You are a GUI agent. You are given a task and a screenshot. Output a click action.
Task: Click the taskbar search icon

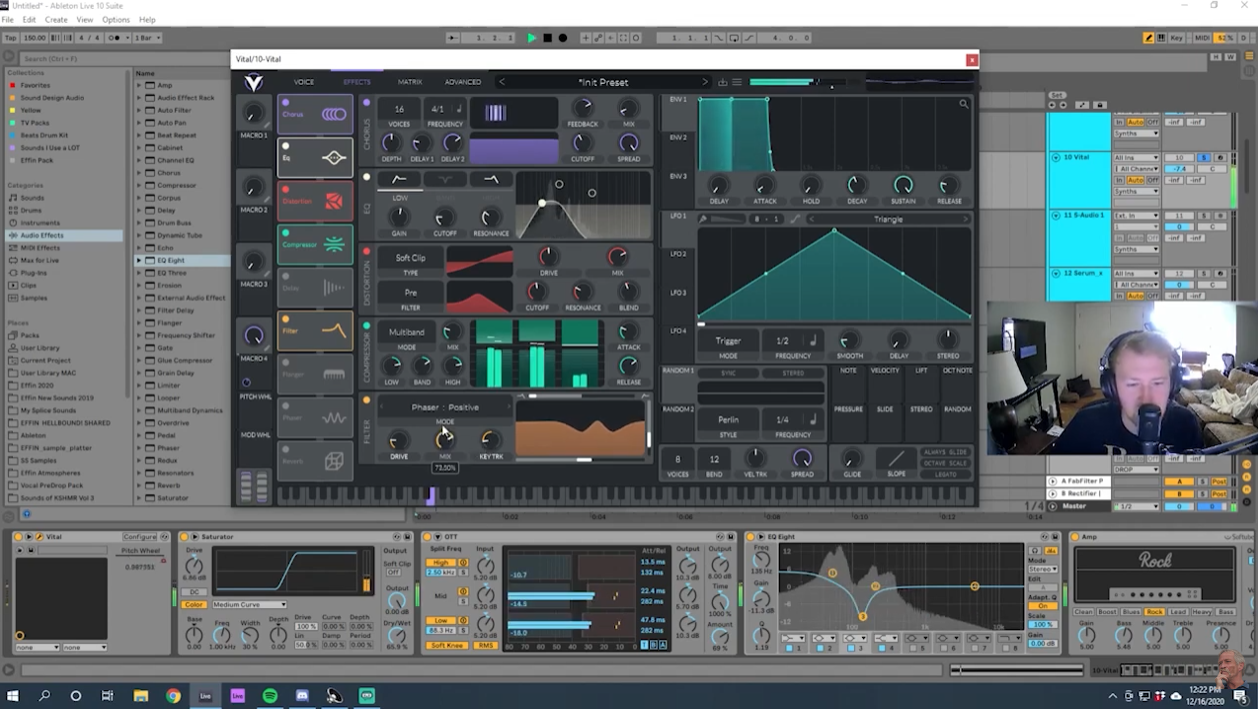44,696
